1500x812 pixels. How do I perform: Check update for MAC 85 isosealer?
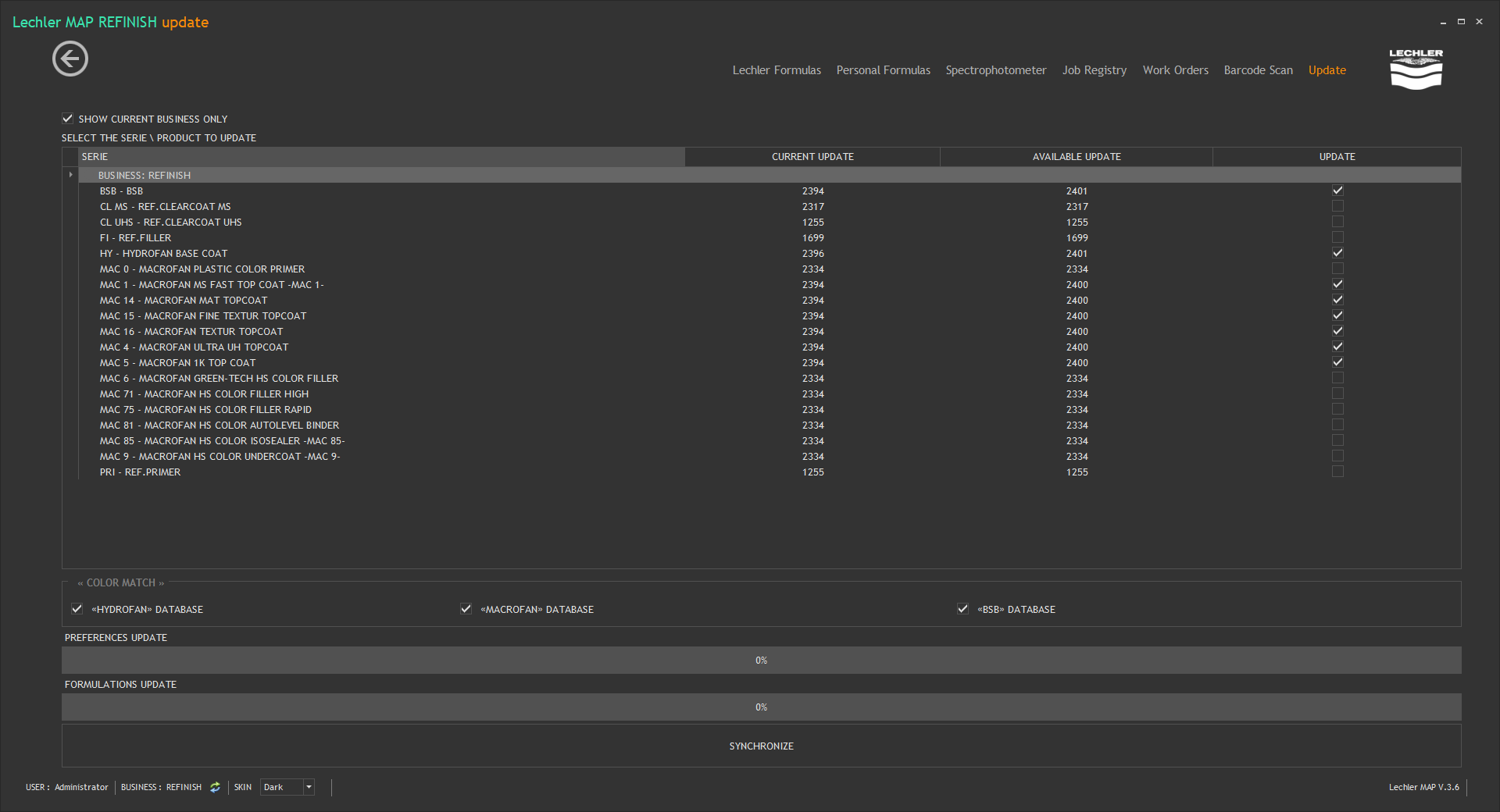pos(1337,440)
